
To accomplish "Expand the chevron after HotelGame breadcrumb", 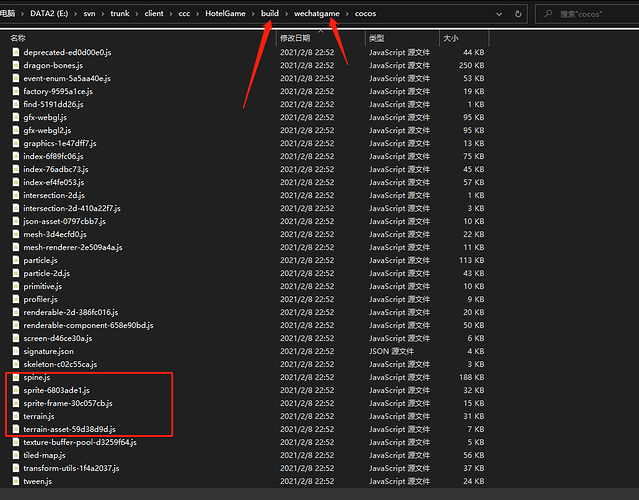I will click(x=253, y=14).
